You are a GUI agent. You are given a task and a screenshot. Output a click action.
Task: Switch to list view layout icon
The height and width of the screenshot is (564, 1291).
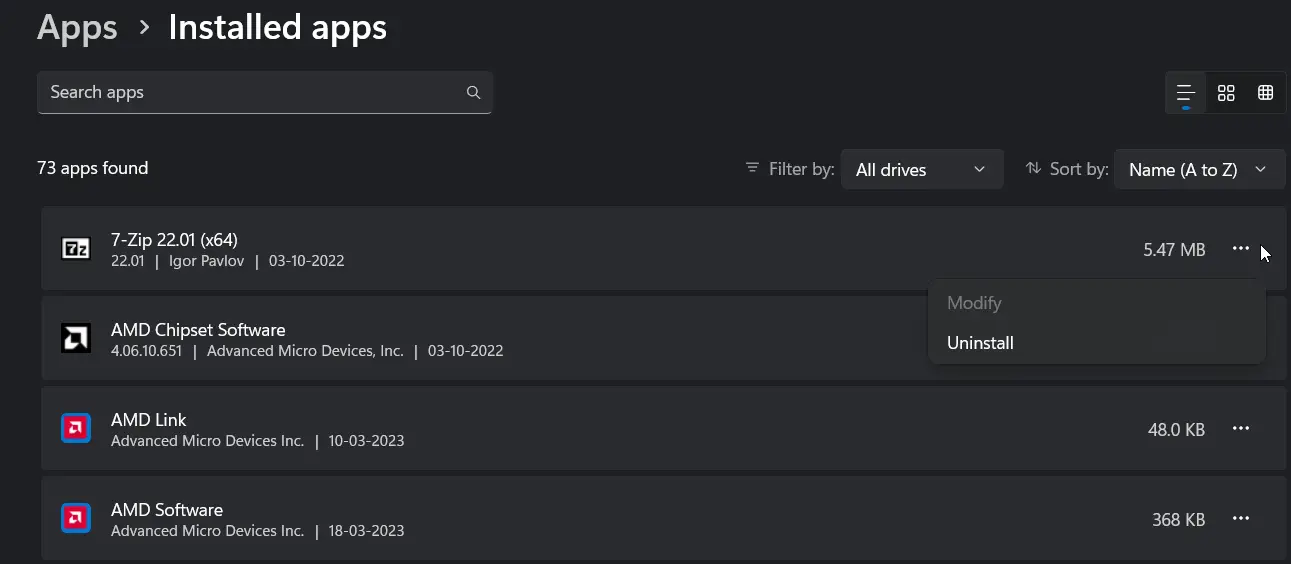tap(1186, 93)
